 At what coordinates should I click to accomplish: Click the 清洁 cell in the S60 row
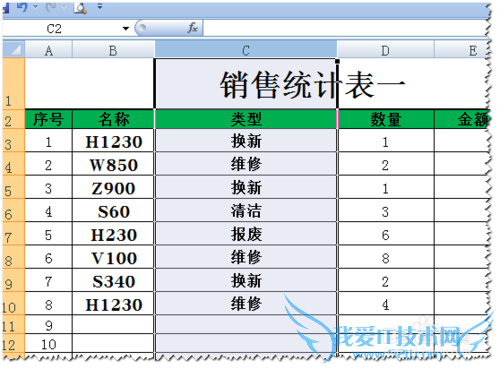point(246,211)
